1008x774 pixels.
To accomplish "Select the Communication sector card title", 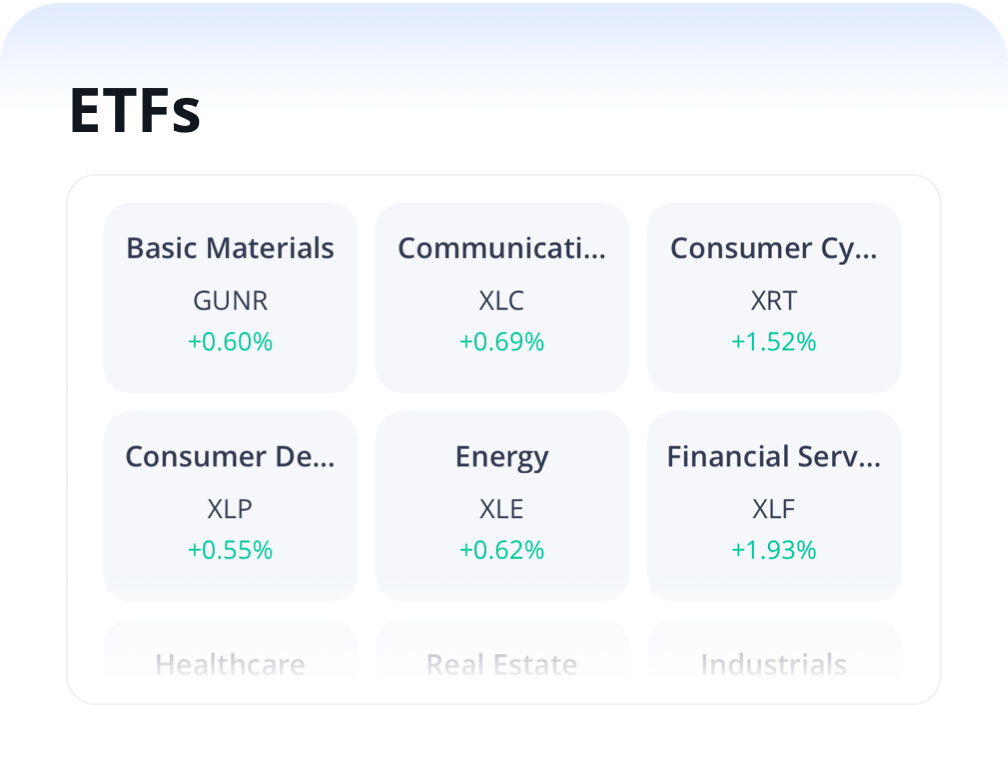I will [501, 248].
